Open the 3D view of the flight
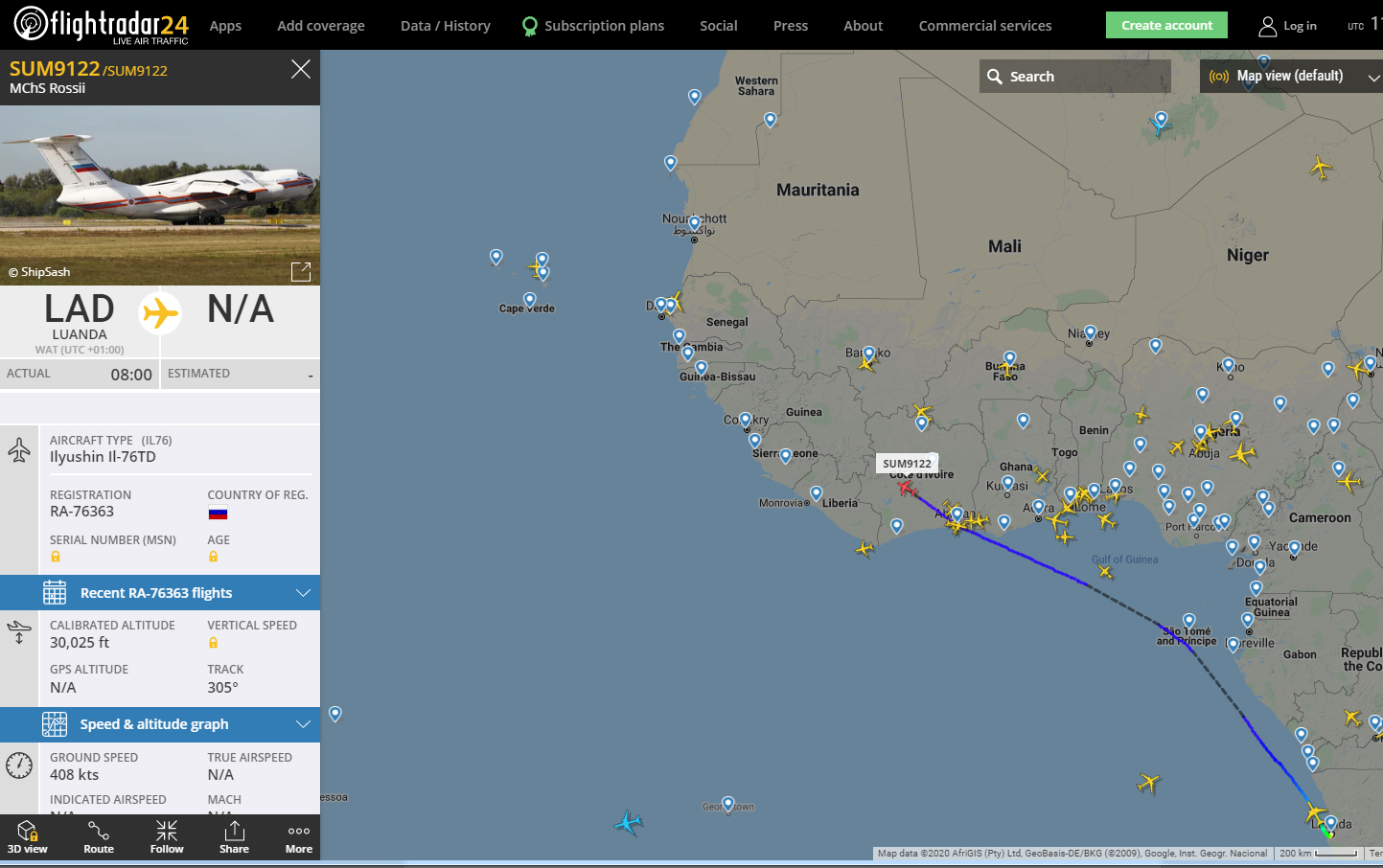Screen dimensions: 1383x868 pos(27,836)
